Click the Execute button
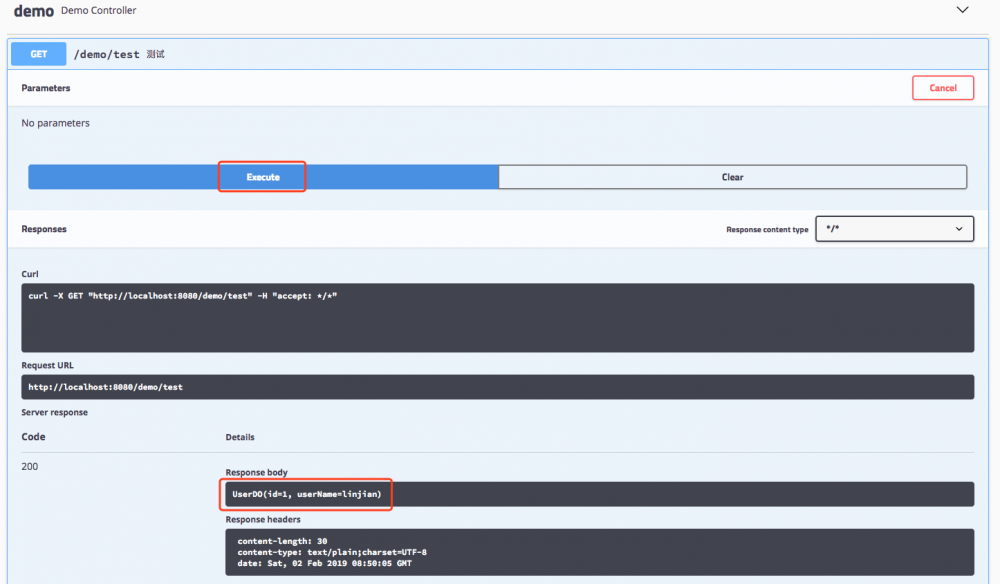This screenshot has height=584, width=1000. tap(262, 176)
